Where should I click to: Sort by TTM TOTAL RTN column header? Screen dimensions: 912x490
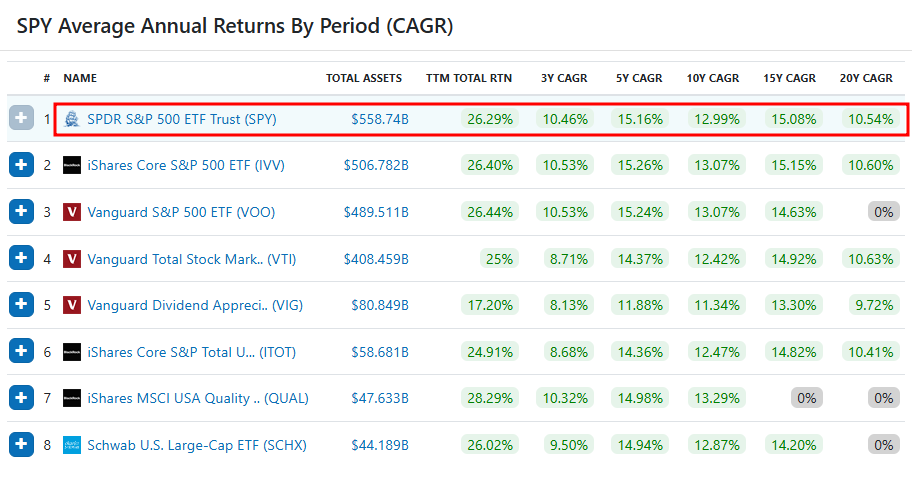pyautogui.click(x=469, y=78)
